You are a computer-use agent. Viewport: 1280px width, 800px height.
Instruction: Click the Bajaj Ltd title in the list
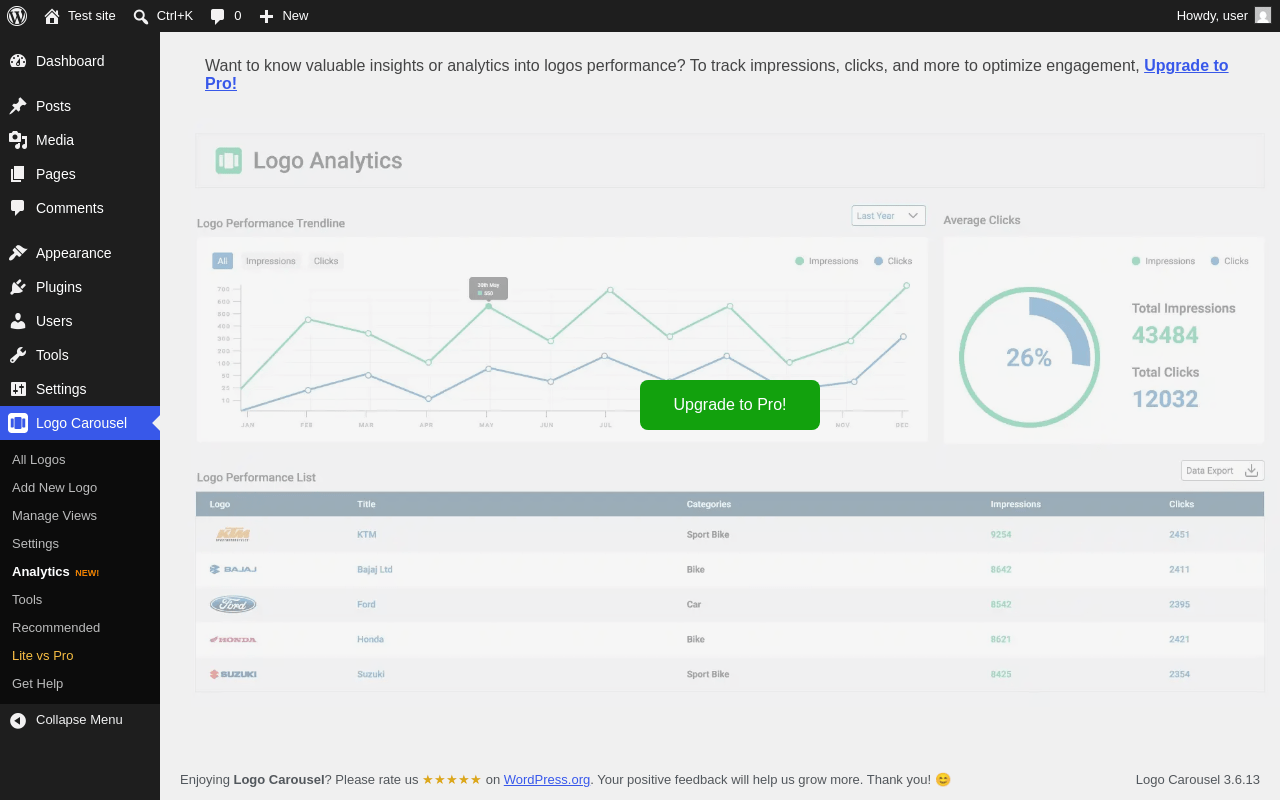(x=375, y=570)
